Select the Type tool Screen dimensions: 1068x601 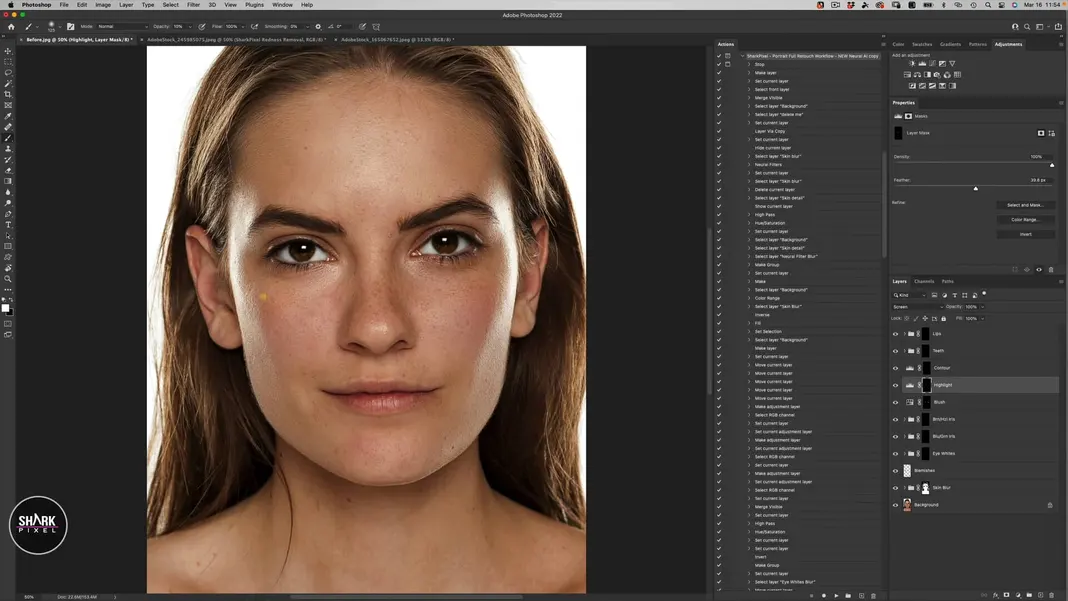8,225
